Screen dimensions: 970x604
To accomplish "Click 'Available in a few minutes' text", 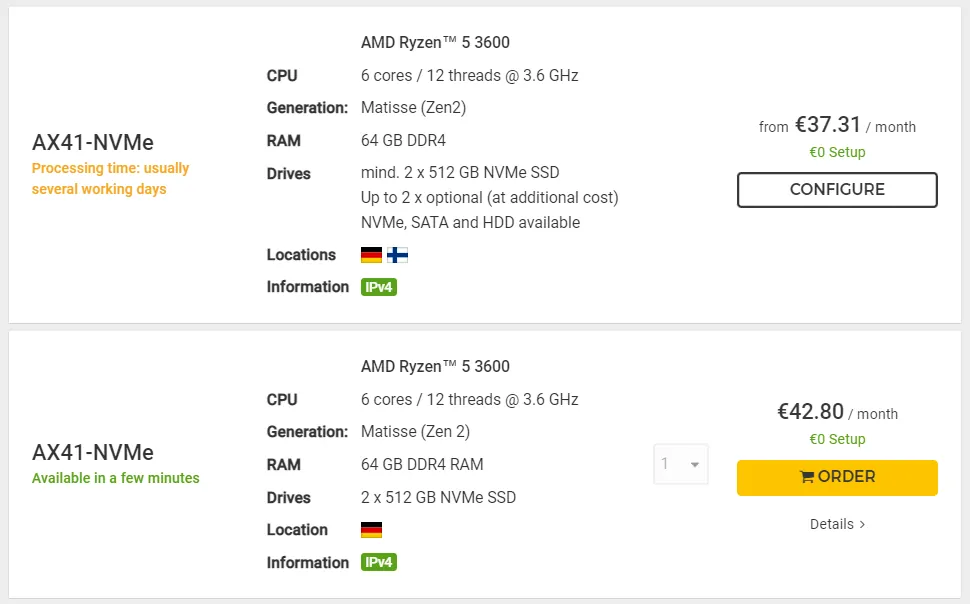I will [x=116, y=478].
